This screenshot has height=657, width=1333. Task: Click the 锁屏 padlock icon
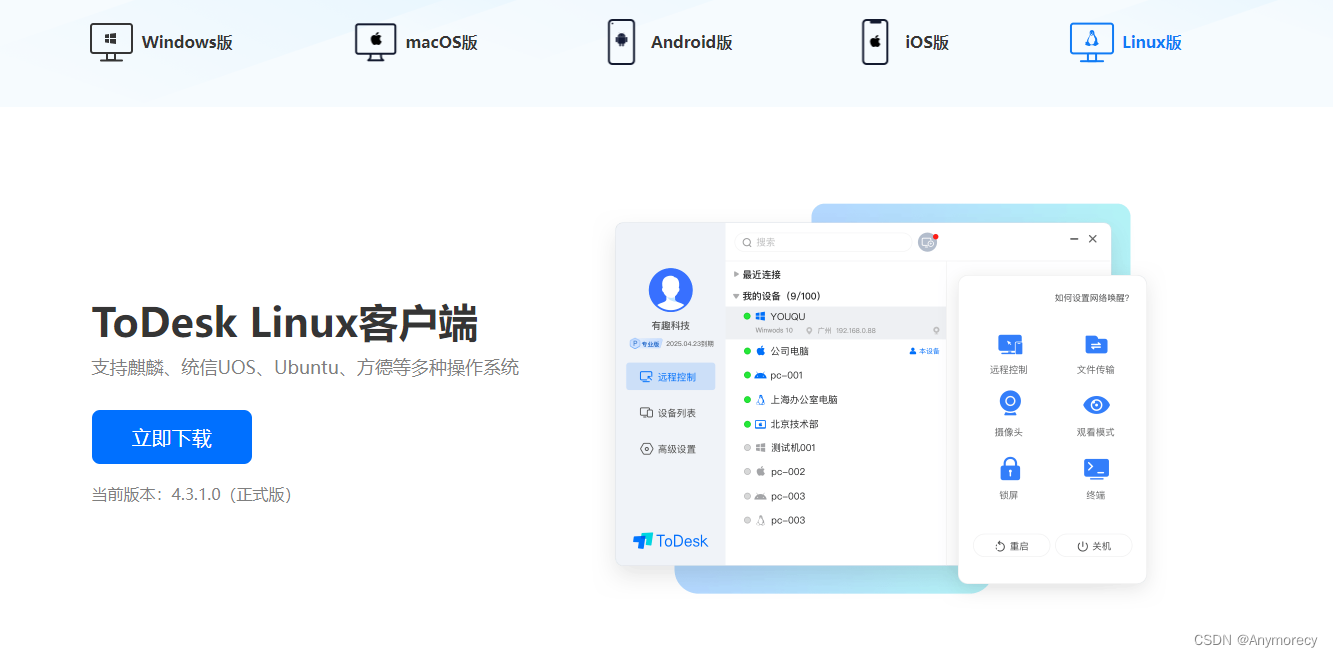click(x=1010, y=468)
